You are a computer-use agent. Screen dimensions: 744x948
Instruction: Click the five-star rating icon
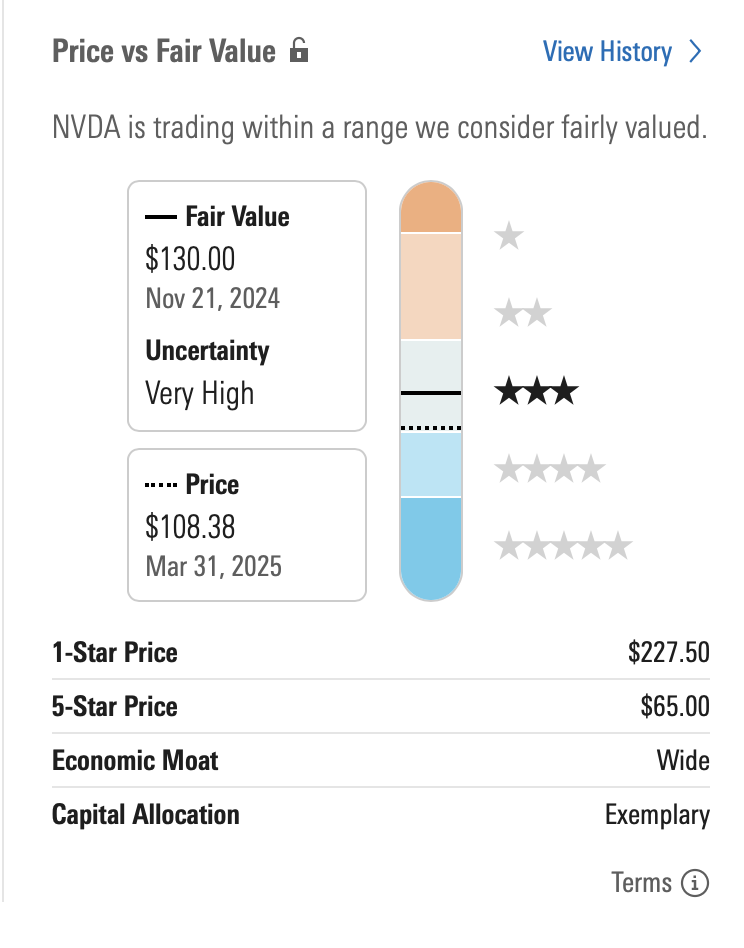[563, 546]
